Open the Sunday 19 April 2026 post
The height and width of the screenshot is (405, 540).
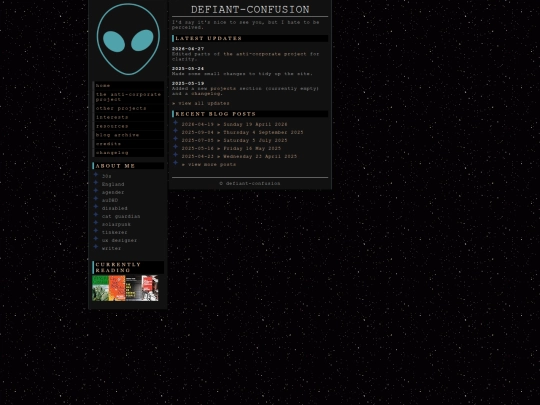[234, 124]
